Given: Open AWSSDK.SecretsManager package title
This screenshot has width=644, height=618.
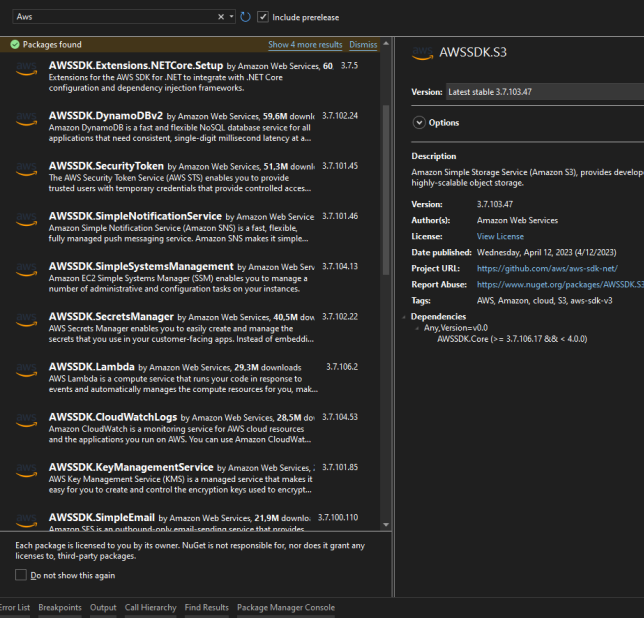Looking at the screenshot, I should coord(111,316).
